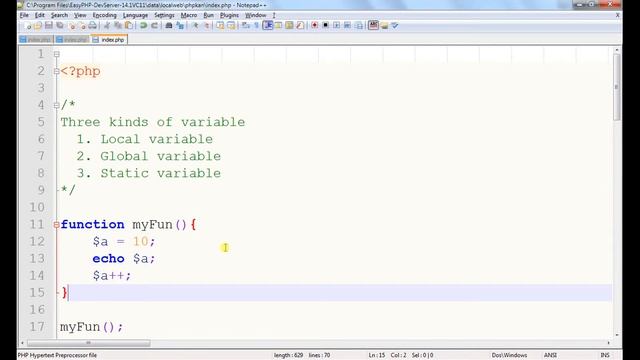Close current document via toolbar icon

pos(72,26)
